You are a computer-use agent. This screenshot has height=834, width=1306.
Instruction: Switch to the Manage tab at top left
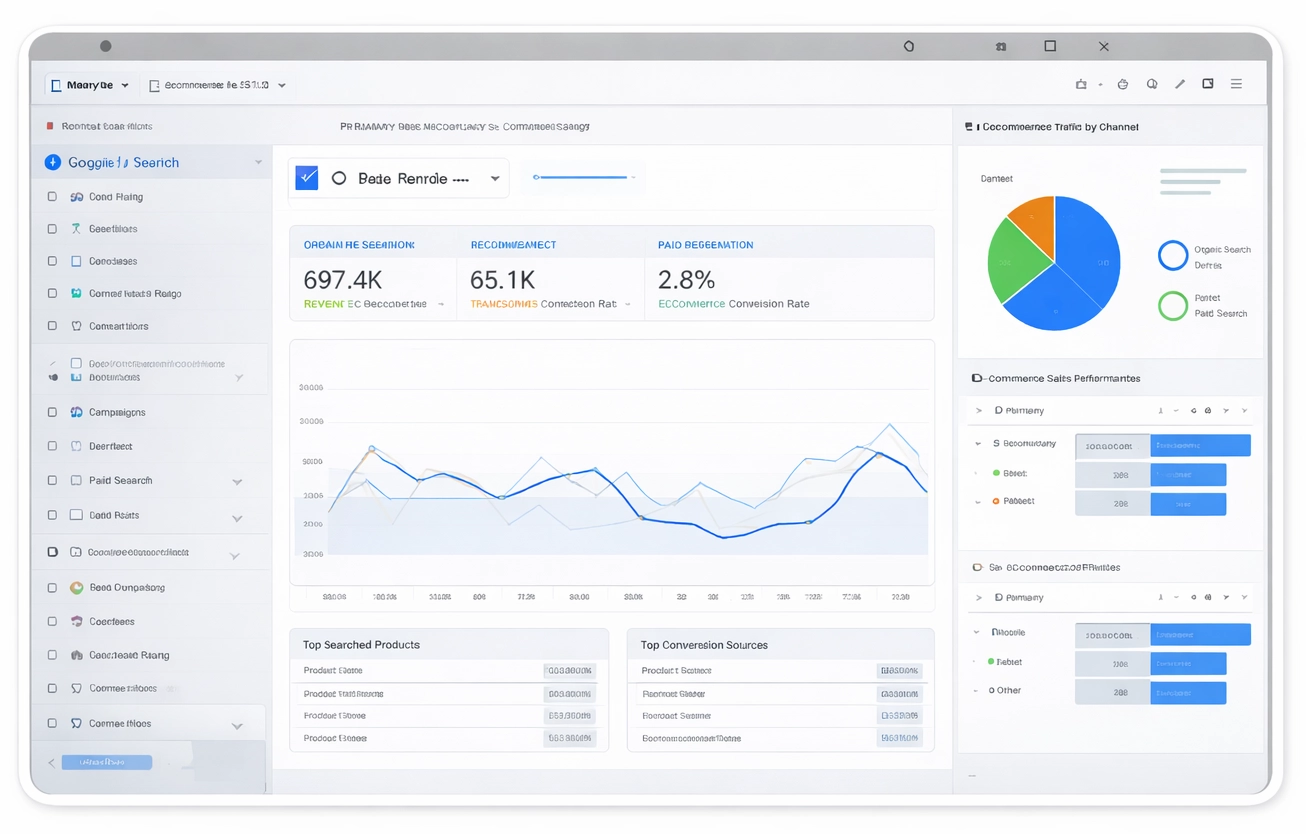click(x=88, y=84)
